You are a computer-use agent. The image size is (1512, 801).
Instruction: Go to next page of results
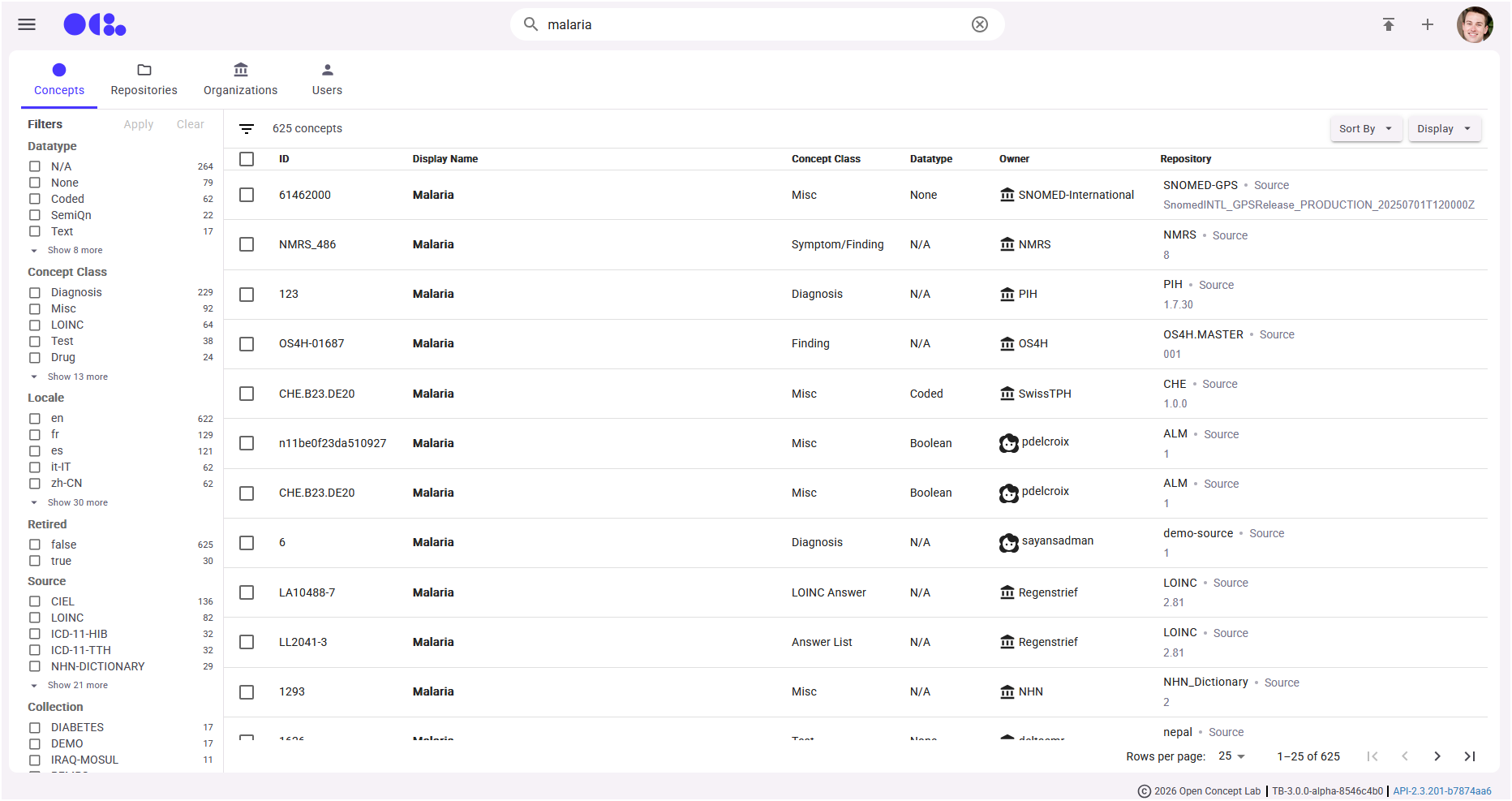pos(1437,756)
